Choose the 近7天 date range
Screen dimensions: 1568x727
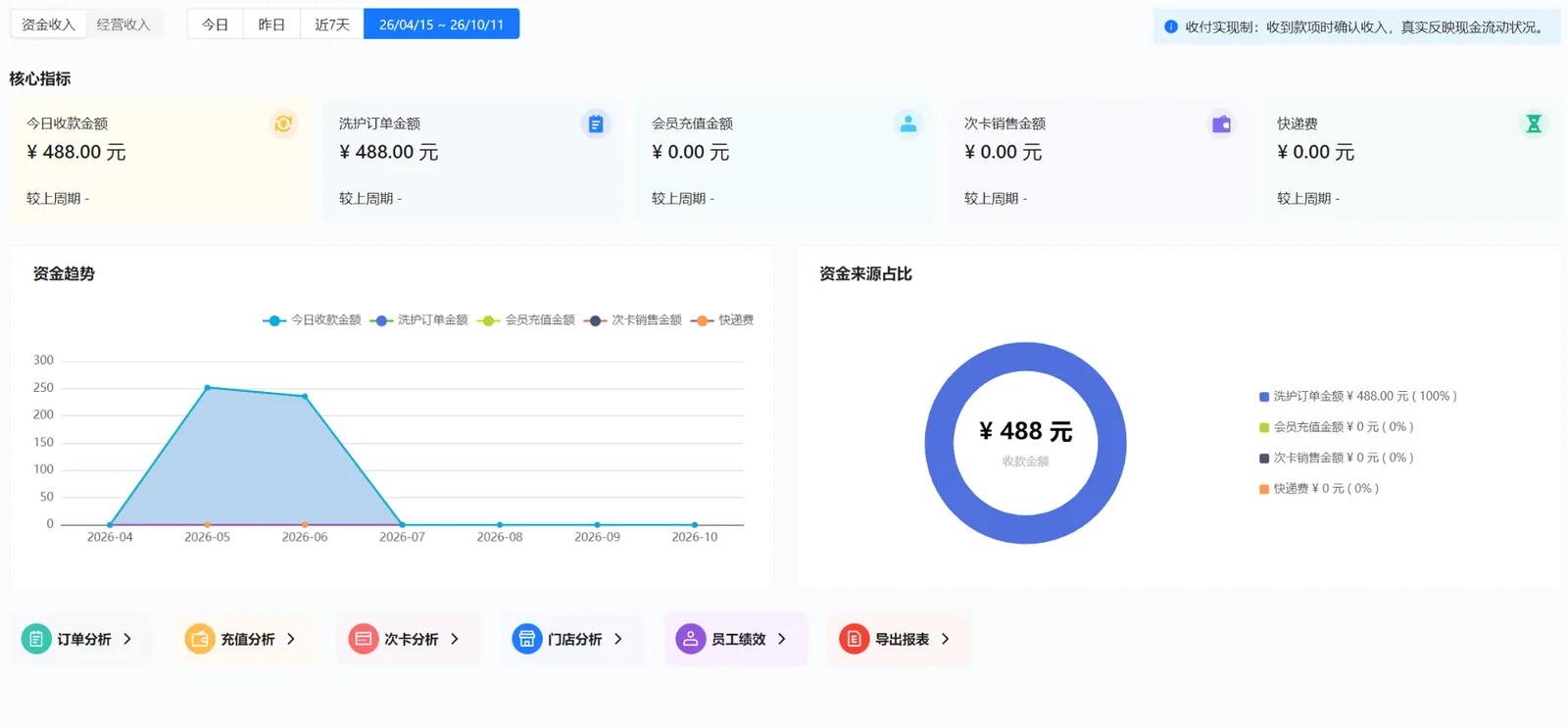click(x=332, y=24)
